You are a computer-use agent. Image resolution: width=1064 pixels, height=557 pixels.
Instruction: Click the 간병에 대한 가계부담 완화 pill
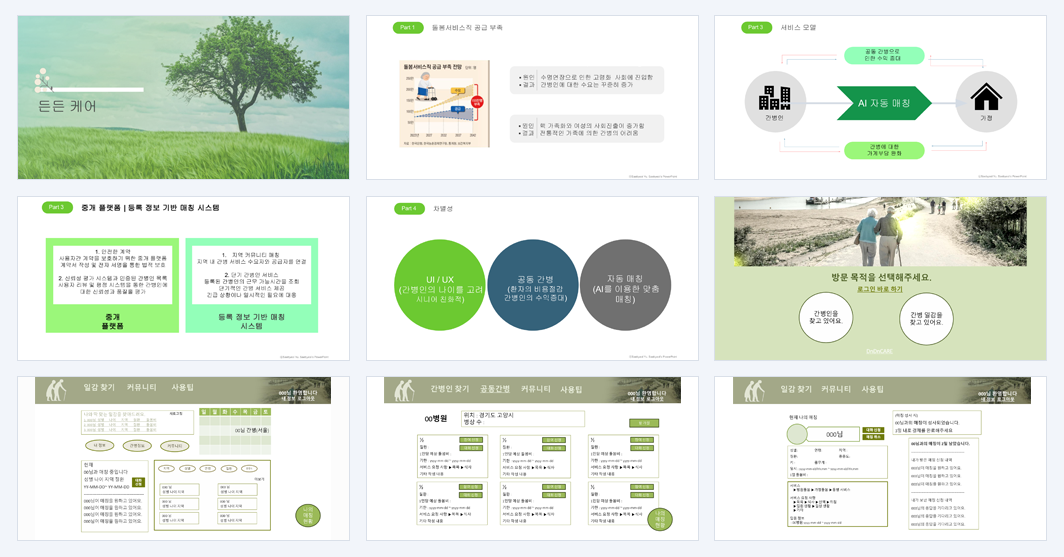tap(884, 150)
